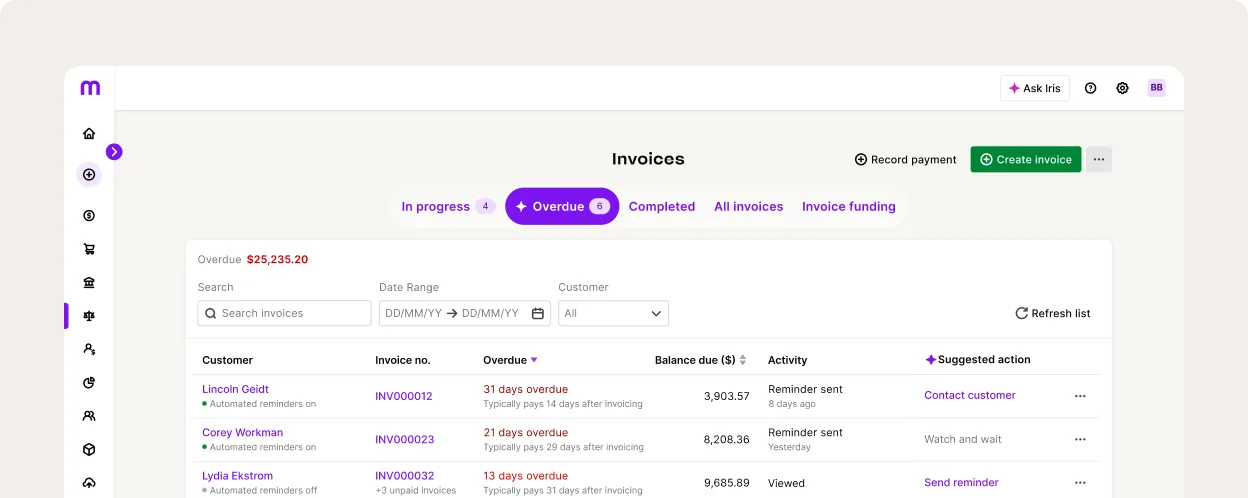Open the bank building sidebar icon
This screenshot has width=1248, height=498.
click(x=89, y=282)
